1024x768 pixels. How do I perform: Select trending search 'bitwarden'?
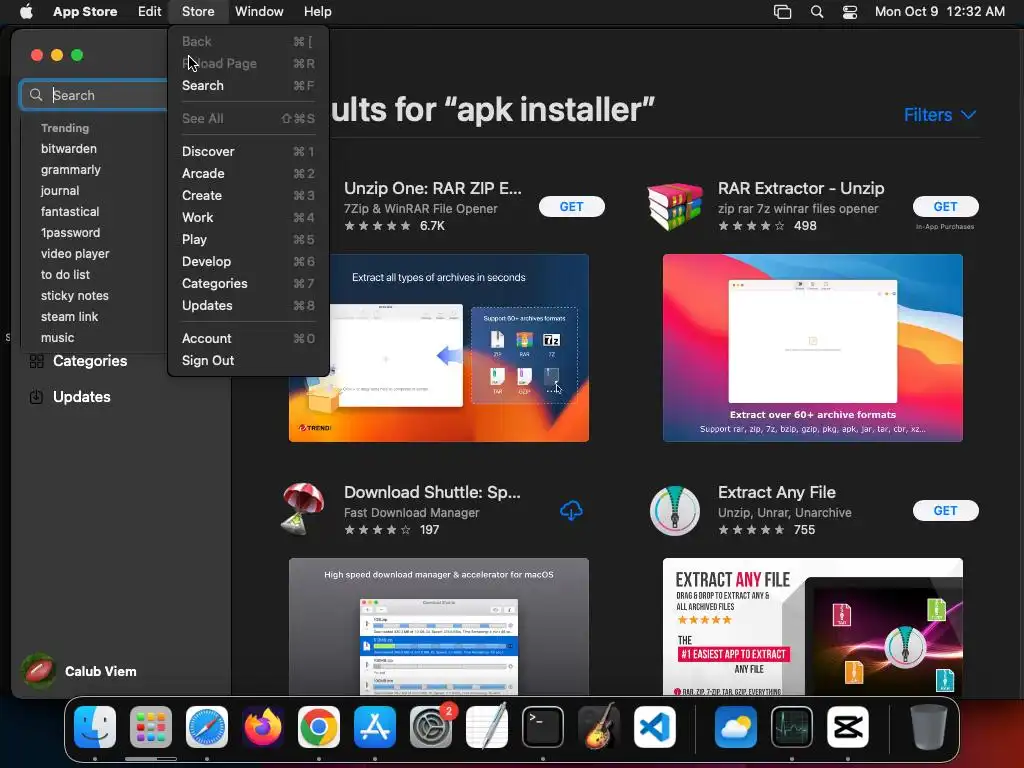(69, 149)
